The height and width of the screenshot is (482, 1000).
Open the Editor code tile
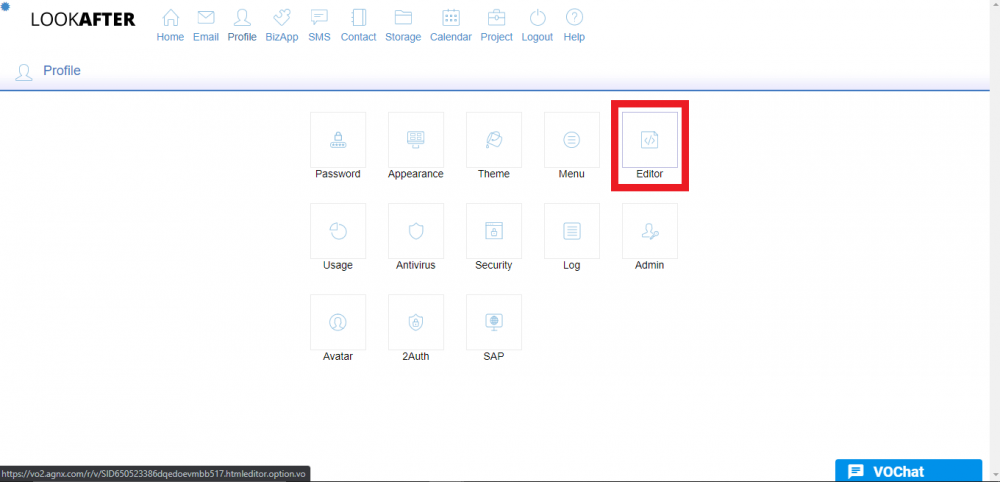pos(650,140)
